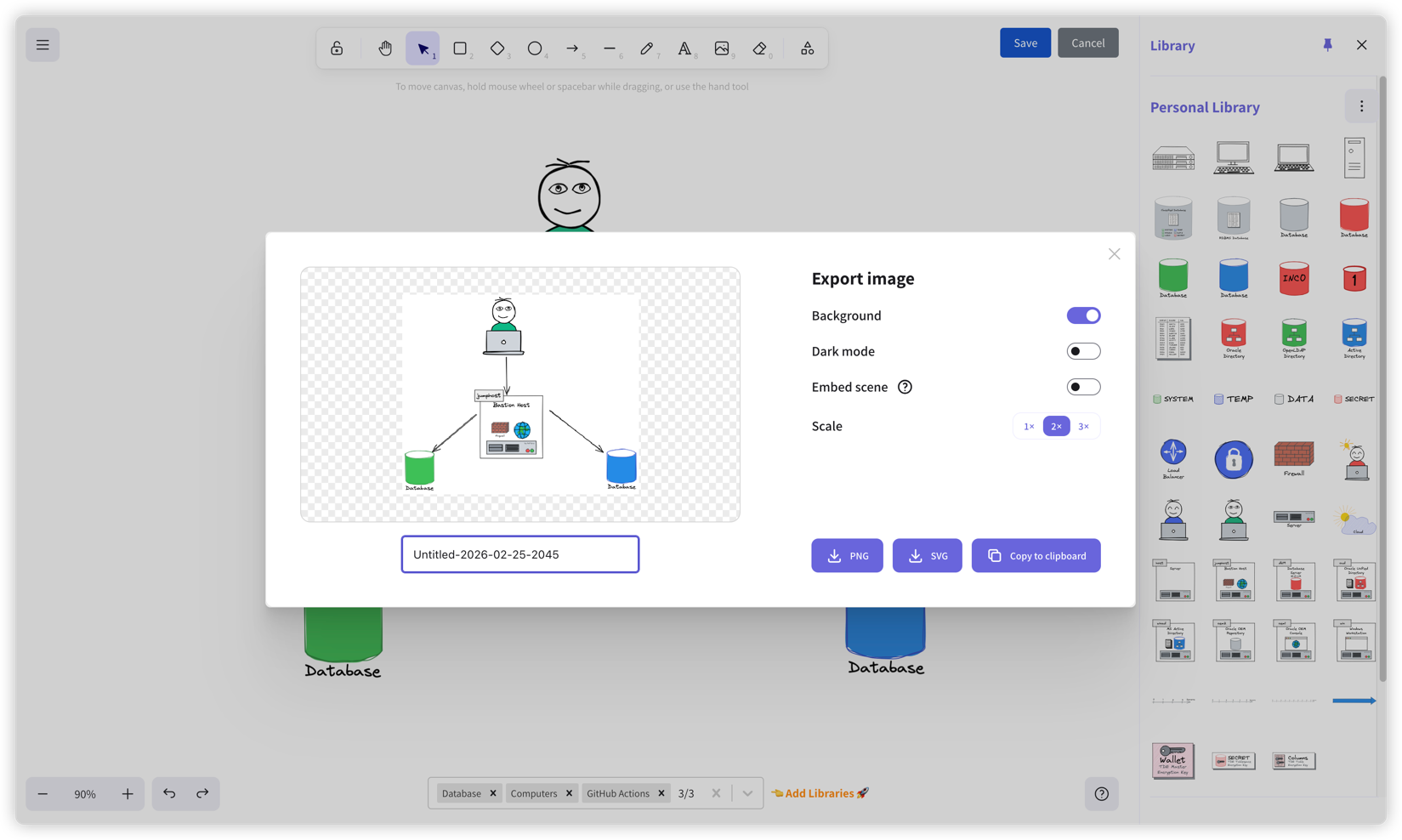Open the Personal Library options menu

point(1360,106)
